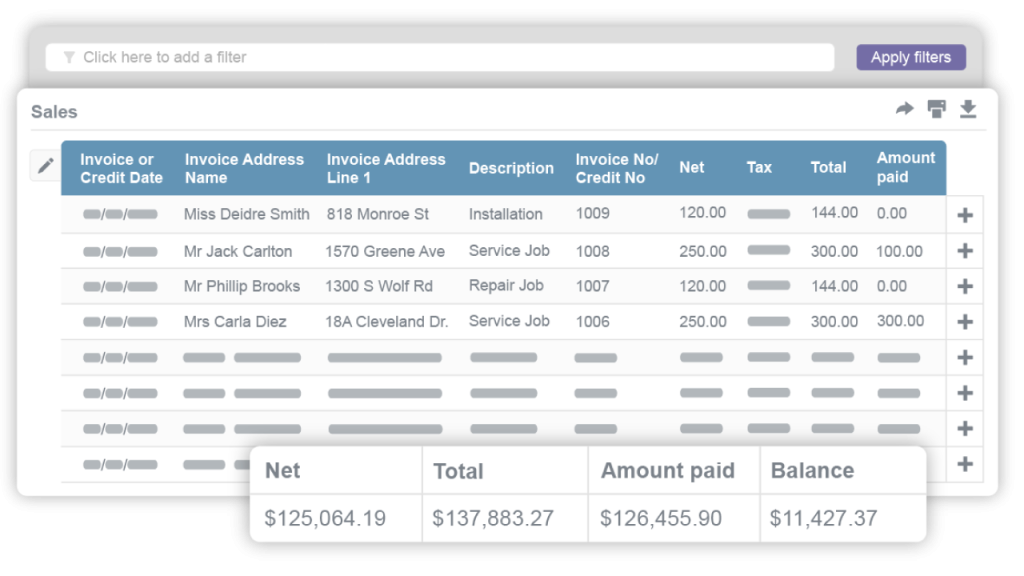Expand Mr Jack Carlton's invoice row
The height and width of the screenshot is (576, 1024).
pyautogui.click(x=963, y=251)
